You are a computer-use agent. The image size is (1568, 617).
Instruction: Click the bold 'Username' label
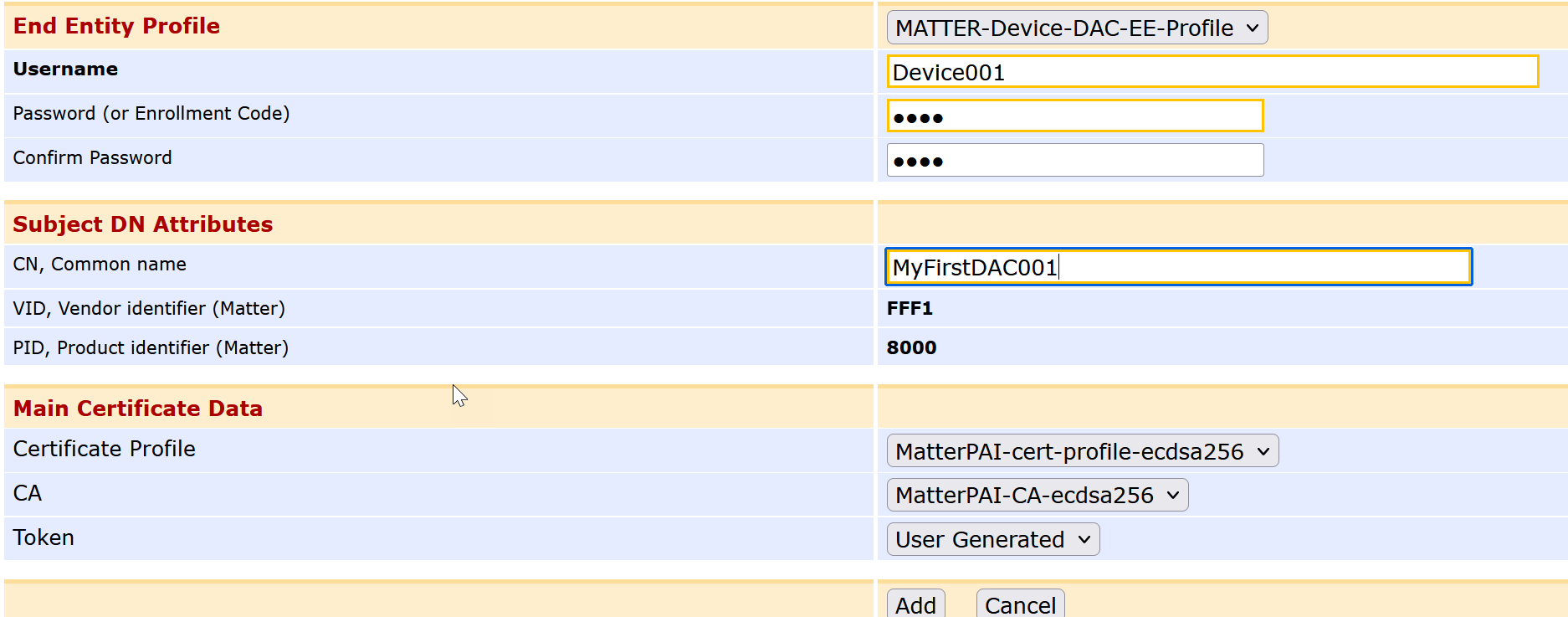65,69
